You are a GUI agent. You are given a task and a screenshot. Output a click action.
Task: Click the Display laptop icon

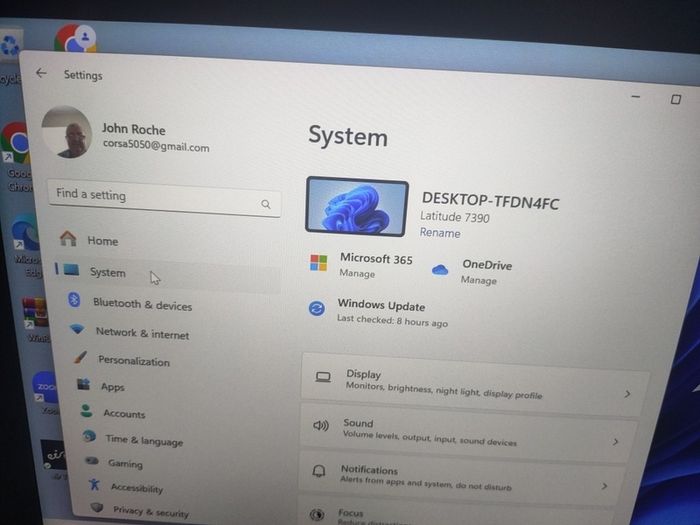pos(323,377)
